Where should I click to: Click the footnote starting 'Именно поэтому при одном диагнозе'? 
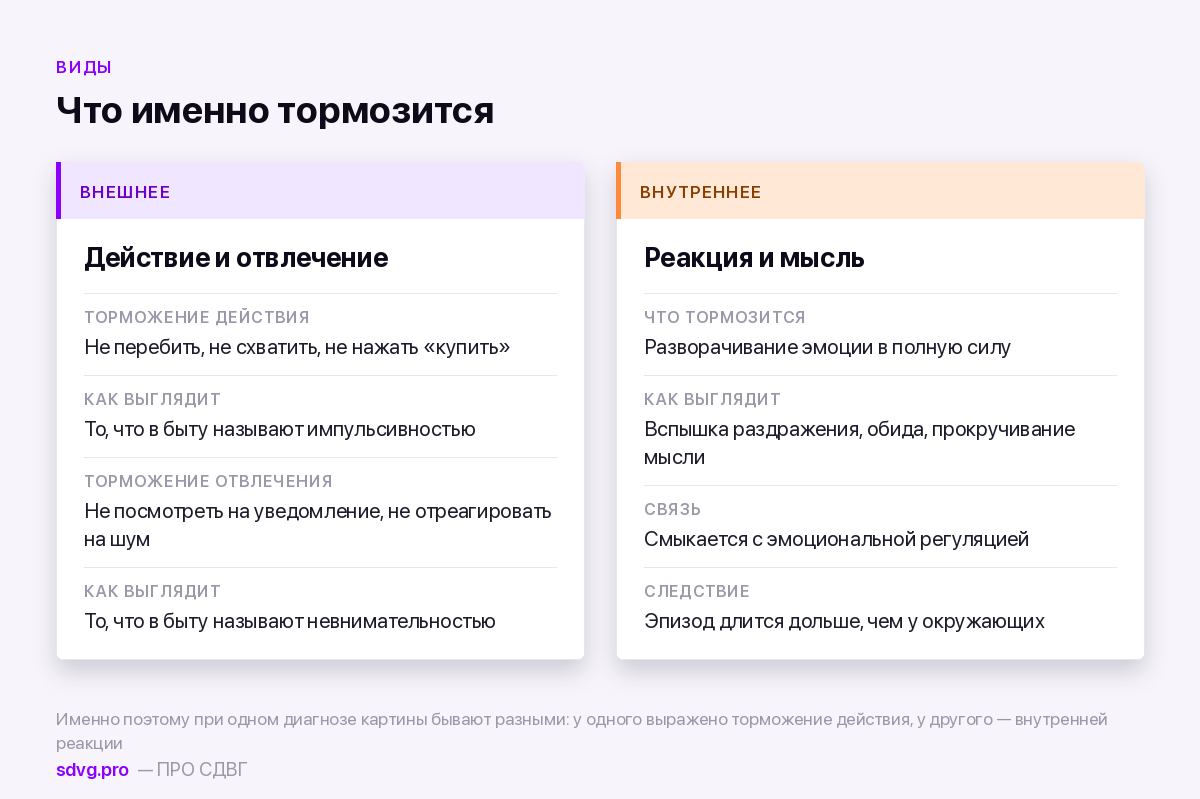click(x=582, y=731)
